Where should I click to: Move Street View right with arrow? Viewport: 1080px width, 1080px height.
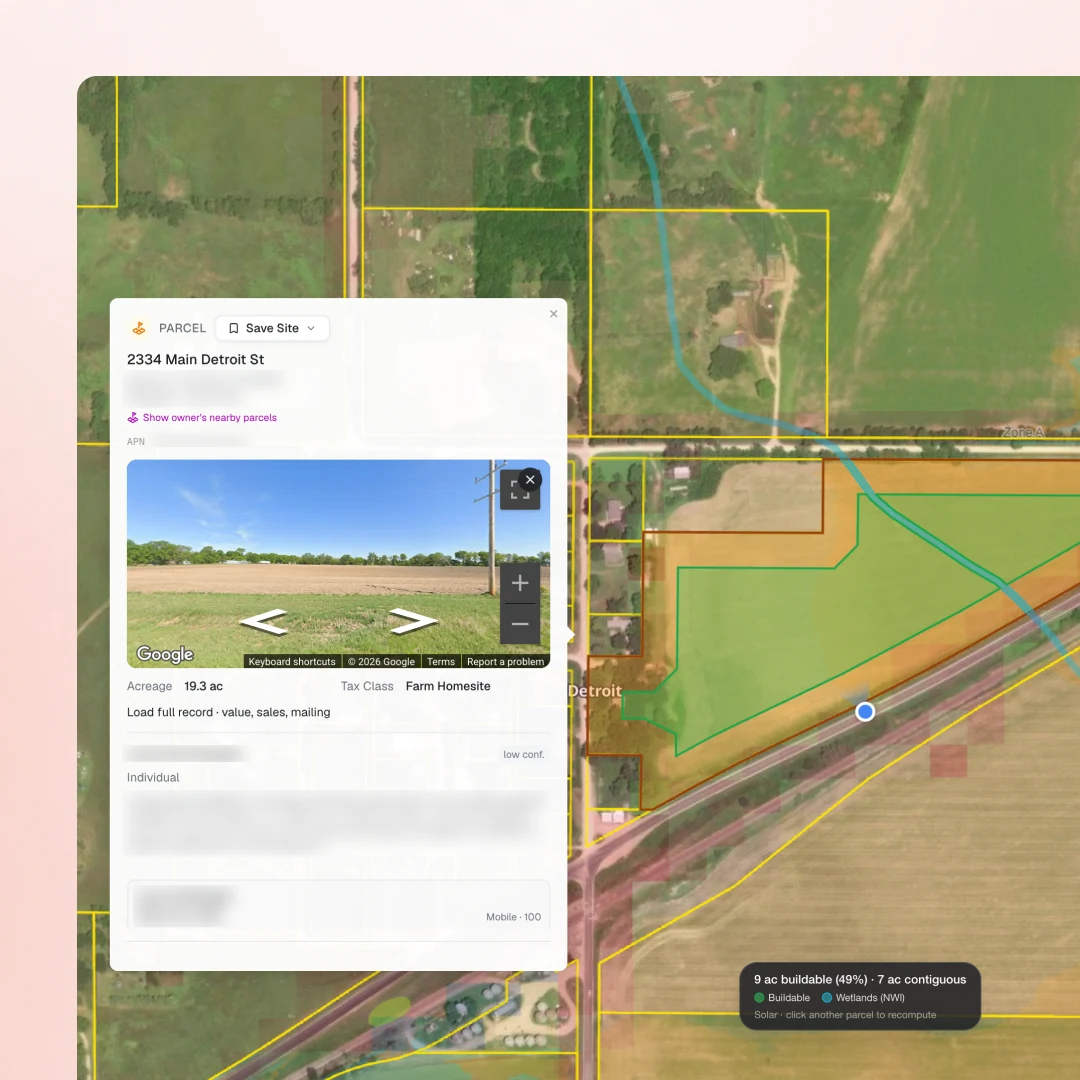(x=413, y=621)
